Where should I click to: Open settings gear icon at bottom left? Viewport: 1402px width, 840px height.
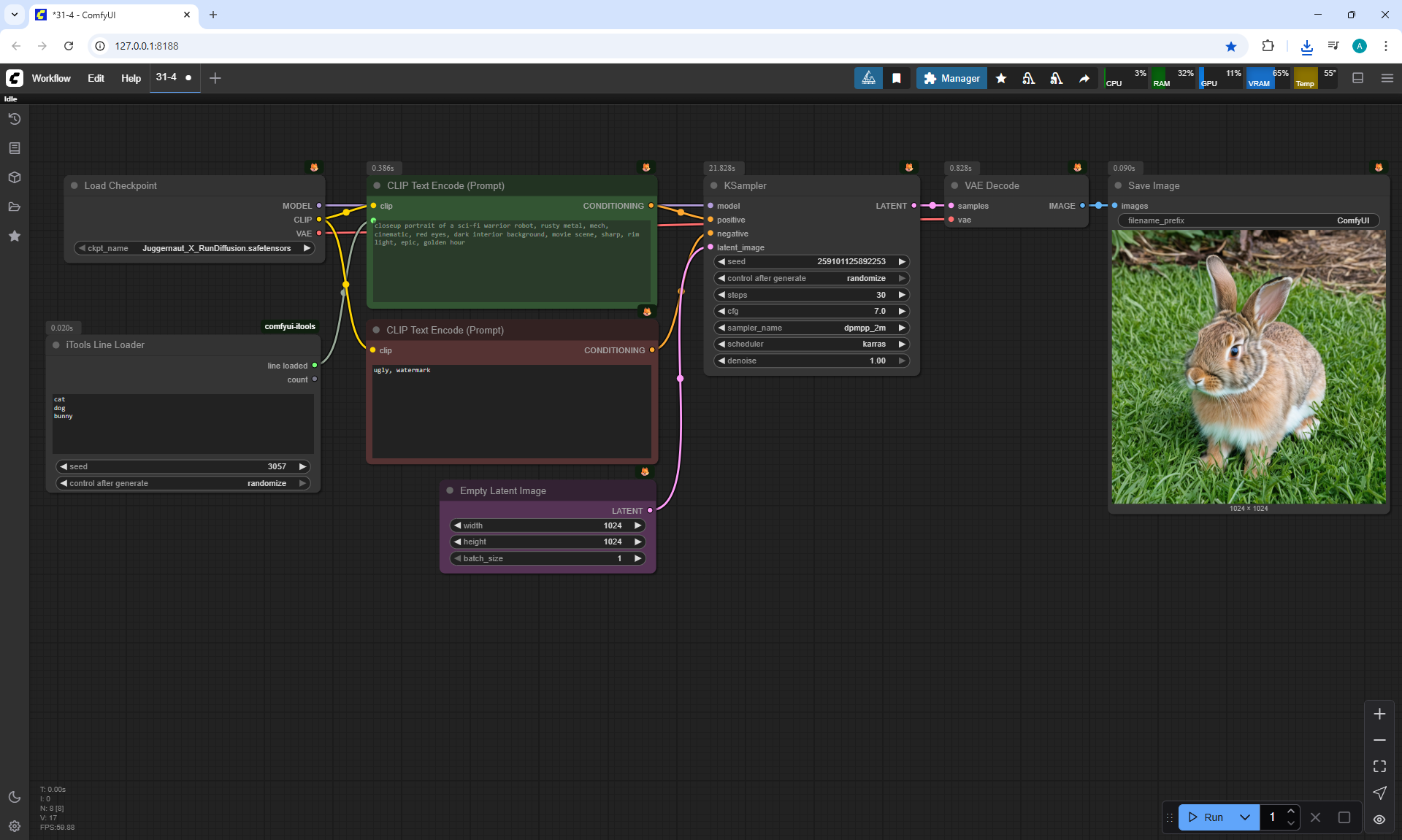click(x=15, y=826)
